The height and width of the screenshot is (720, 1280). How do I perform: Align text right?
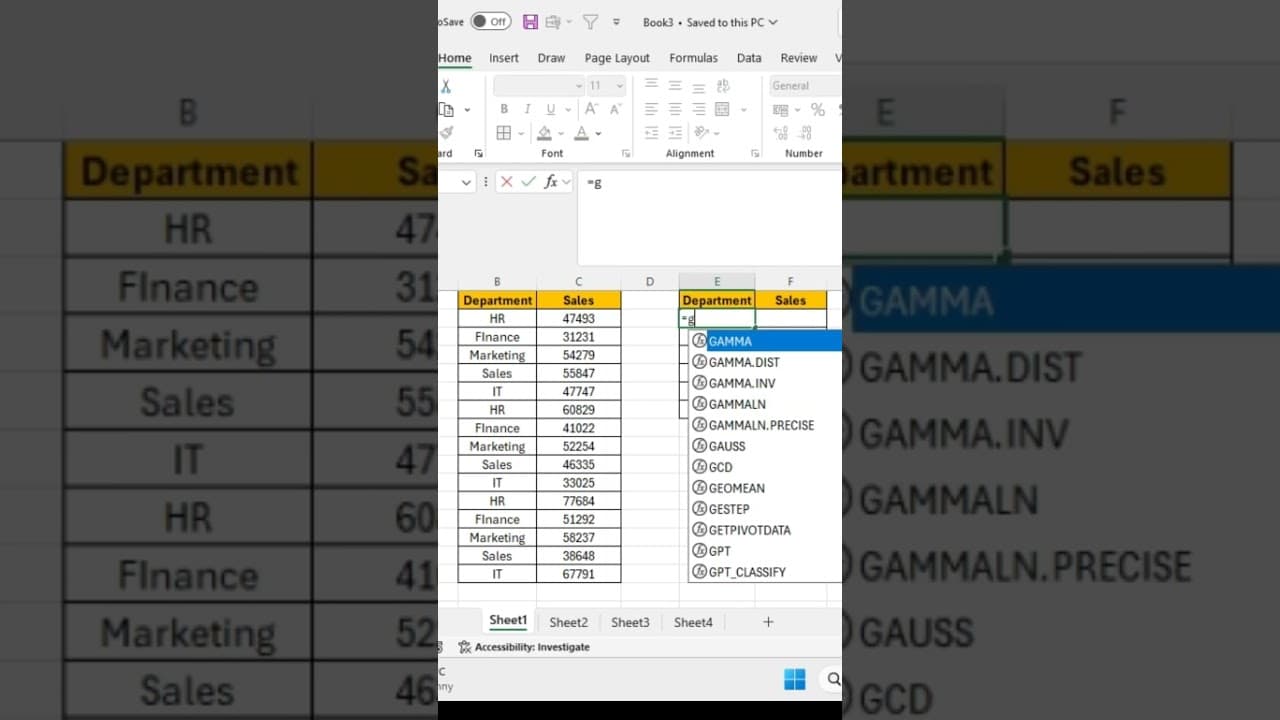coord(698,109)
